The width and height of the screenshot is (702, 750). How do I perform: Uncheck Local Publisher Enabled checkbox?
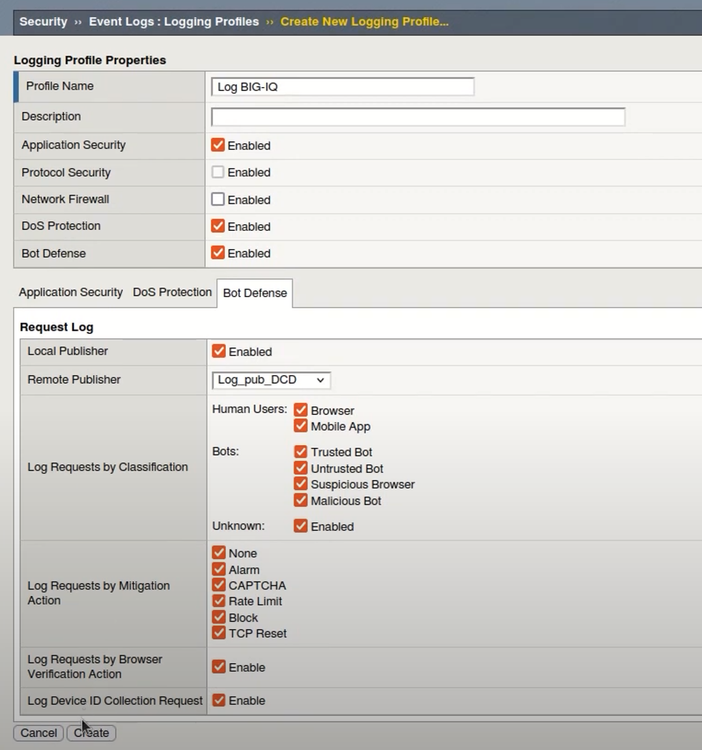coord(219,351)
